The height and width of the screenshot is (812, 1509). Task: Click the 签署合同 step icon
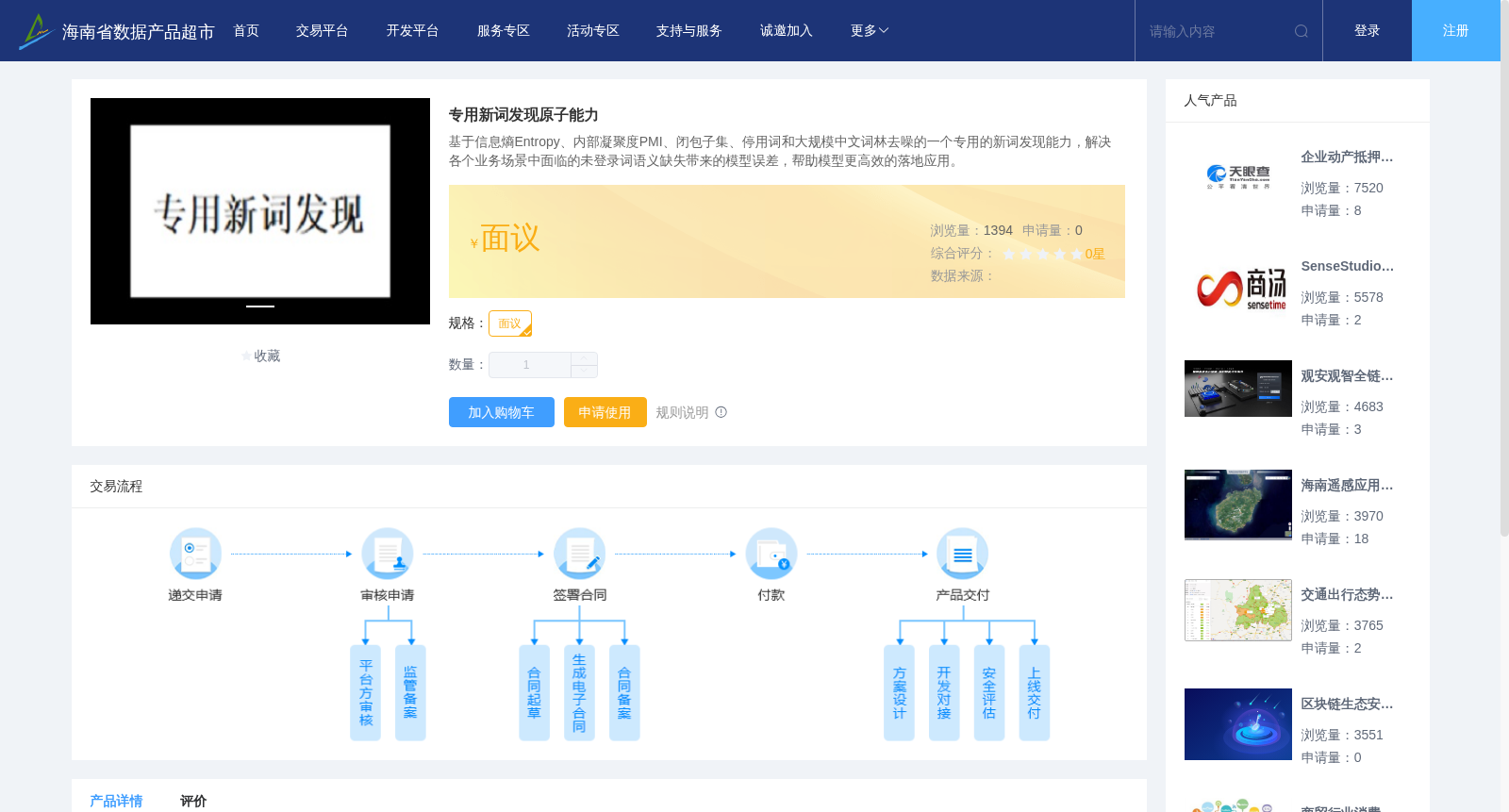point(579,554)
